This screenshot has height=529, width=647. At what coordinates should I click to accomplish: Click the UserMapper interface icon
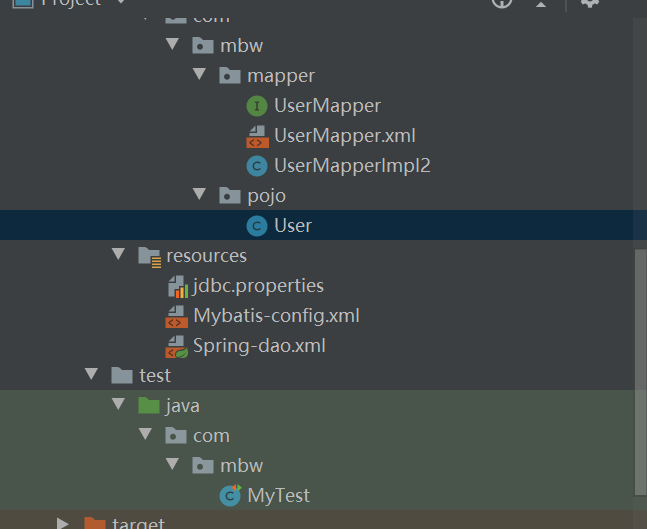[x=257, y=106]
